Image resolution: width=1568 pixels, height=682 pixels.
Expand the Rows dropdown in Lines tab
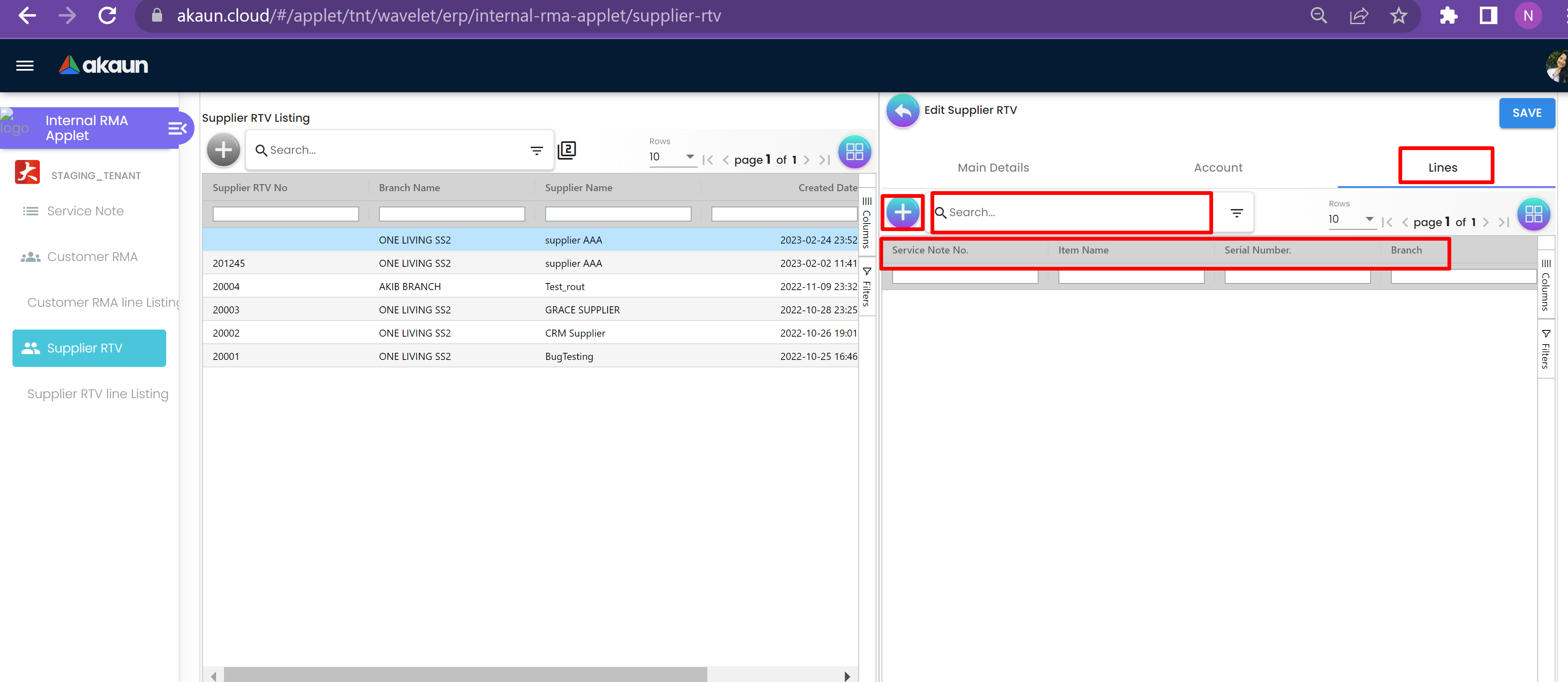coord(1351,219)
